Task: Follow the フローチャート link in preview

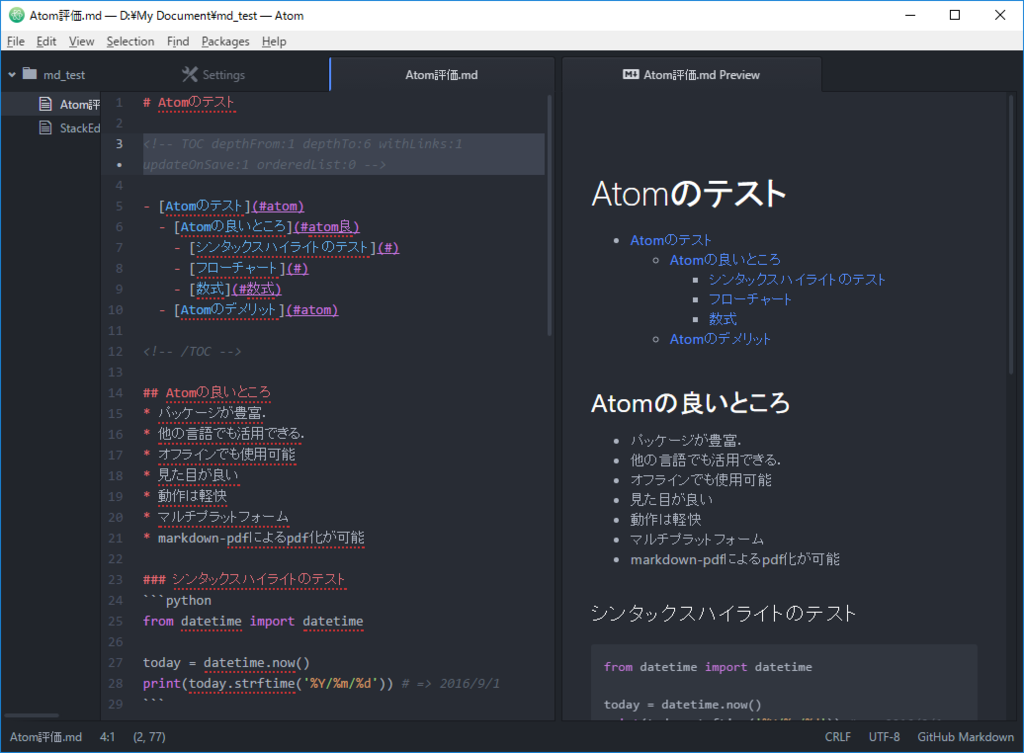Action: coord(750,299)
